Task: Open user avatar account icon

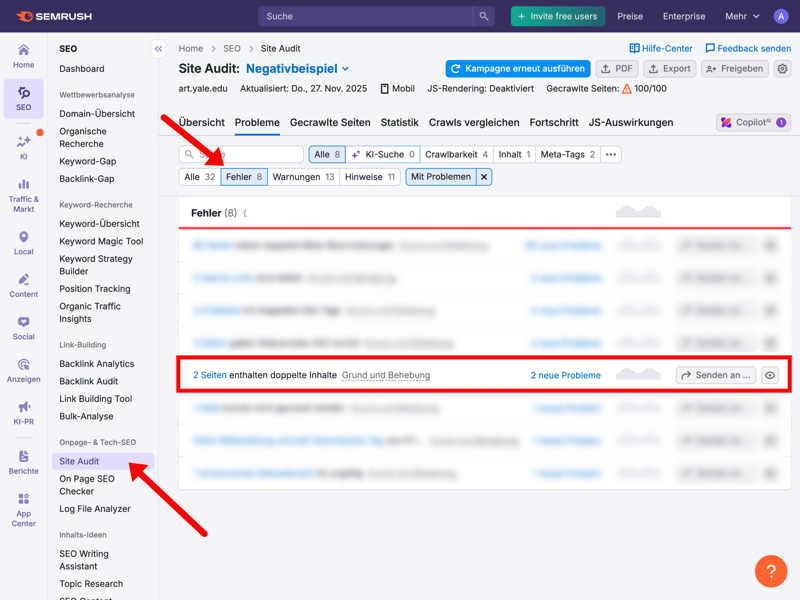Action: point(781,16)
